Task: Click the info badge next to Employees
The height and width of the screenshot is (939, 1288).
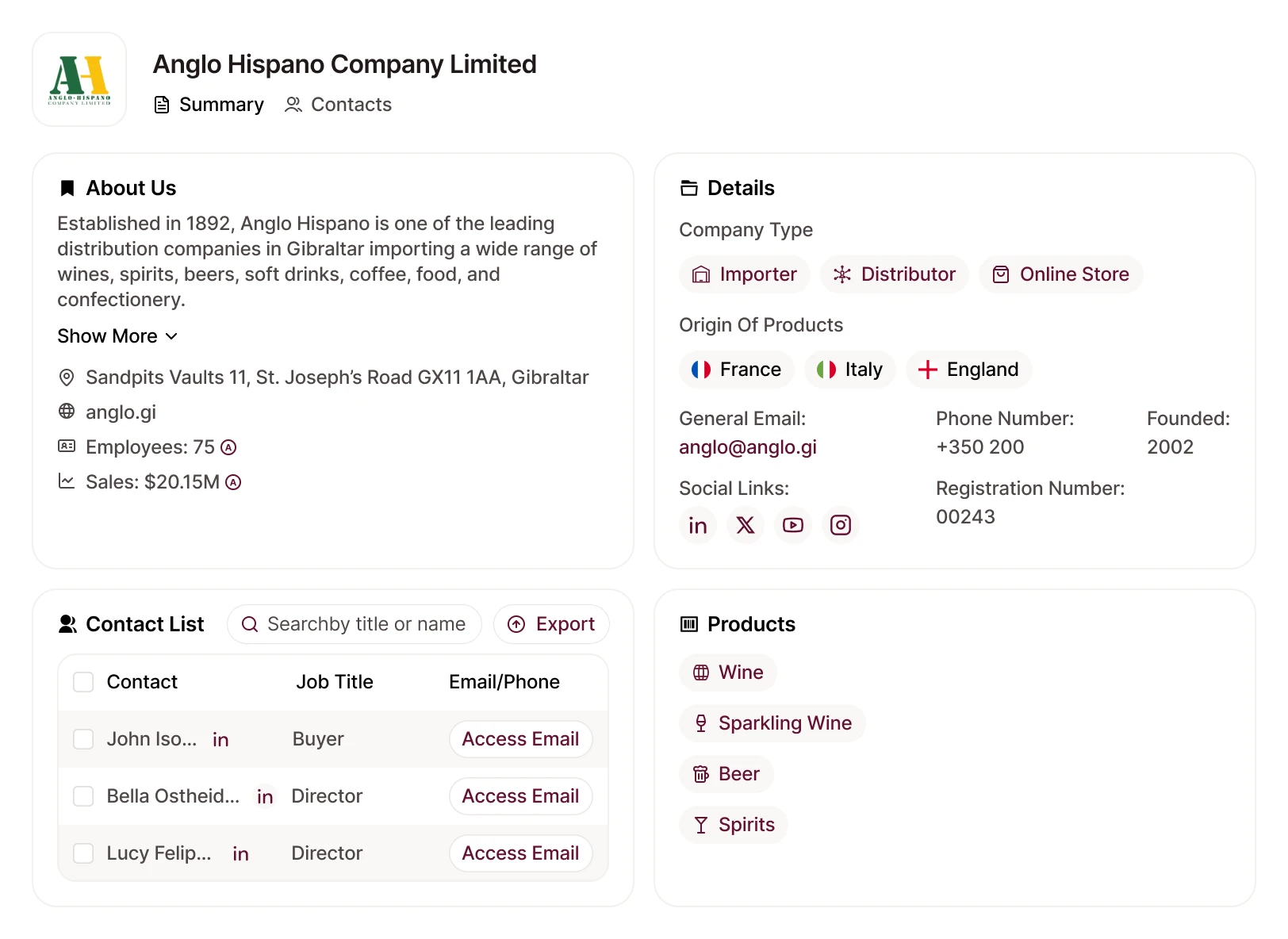Action: point(228,447)
